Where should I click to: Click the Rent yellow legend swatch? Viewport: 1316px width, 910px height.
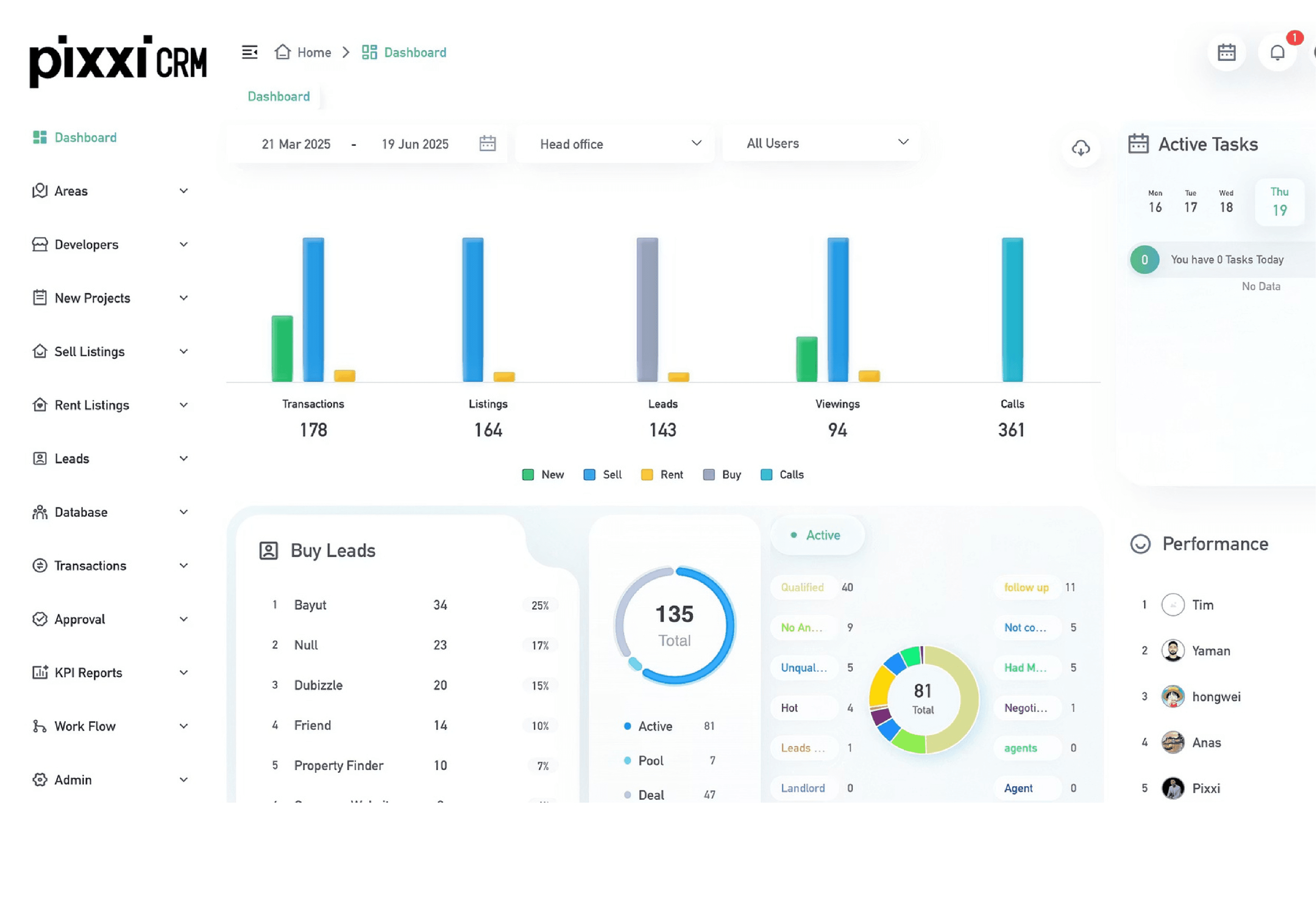coord(647,475)
